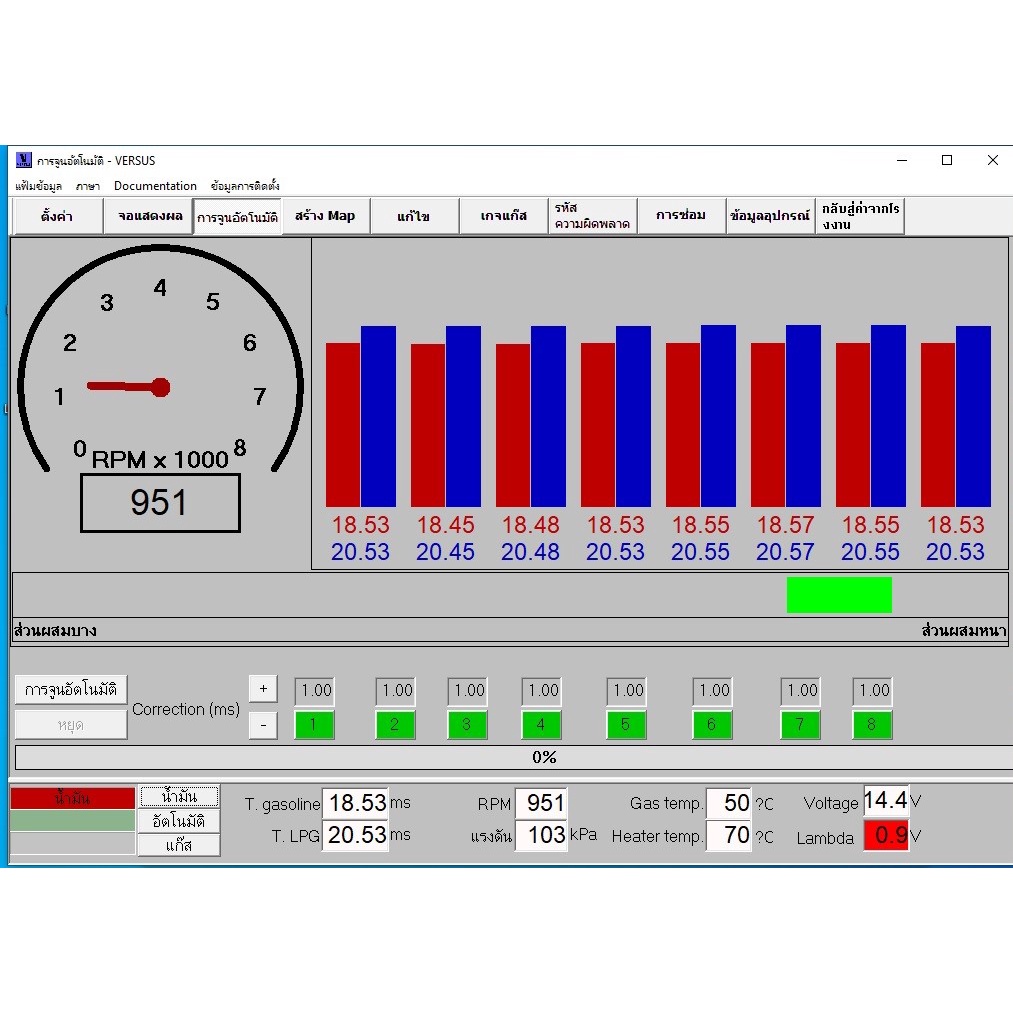This screenshot has width=1013, height=1013.
Task: Select the แก๊ส fuel mode button
Action: (179, 845)
